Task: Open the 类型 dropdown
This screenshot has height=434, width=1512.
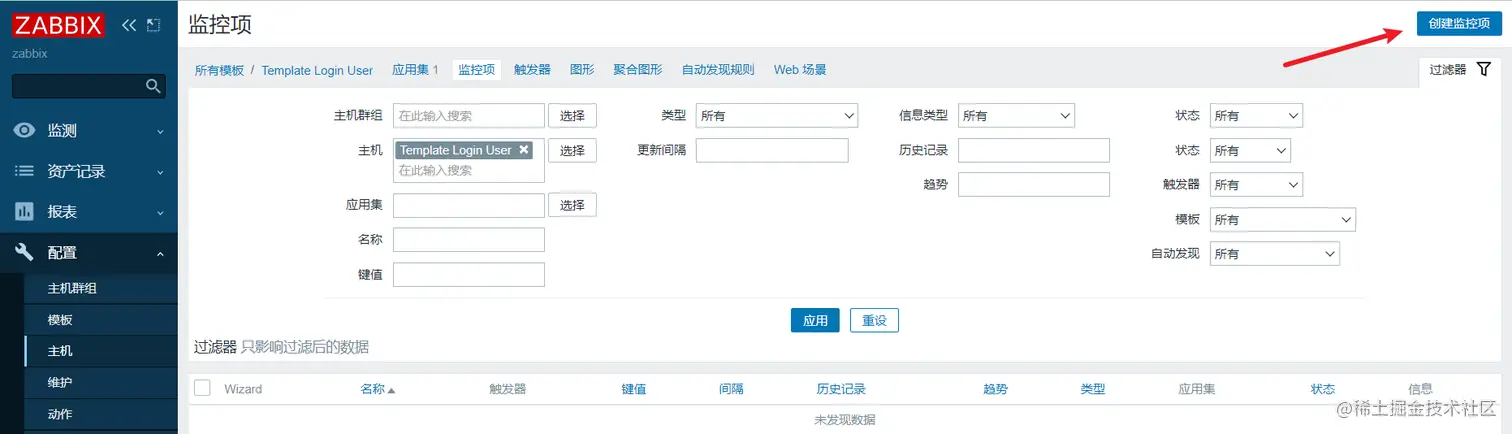Action: click(777, 116)
